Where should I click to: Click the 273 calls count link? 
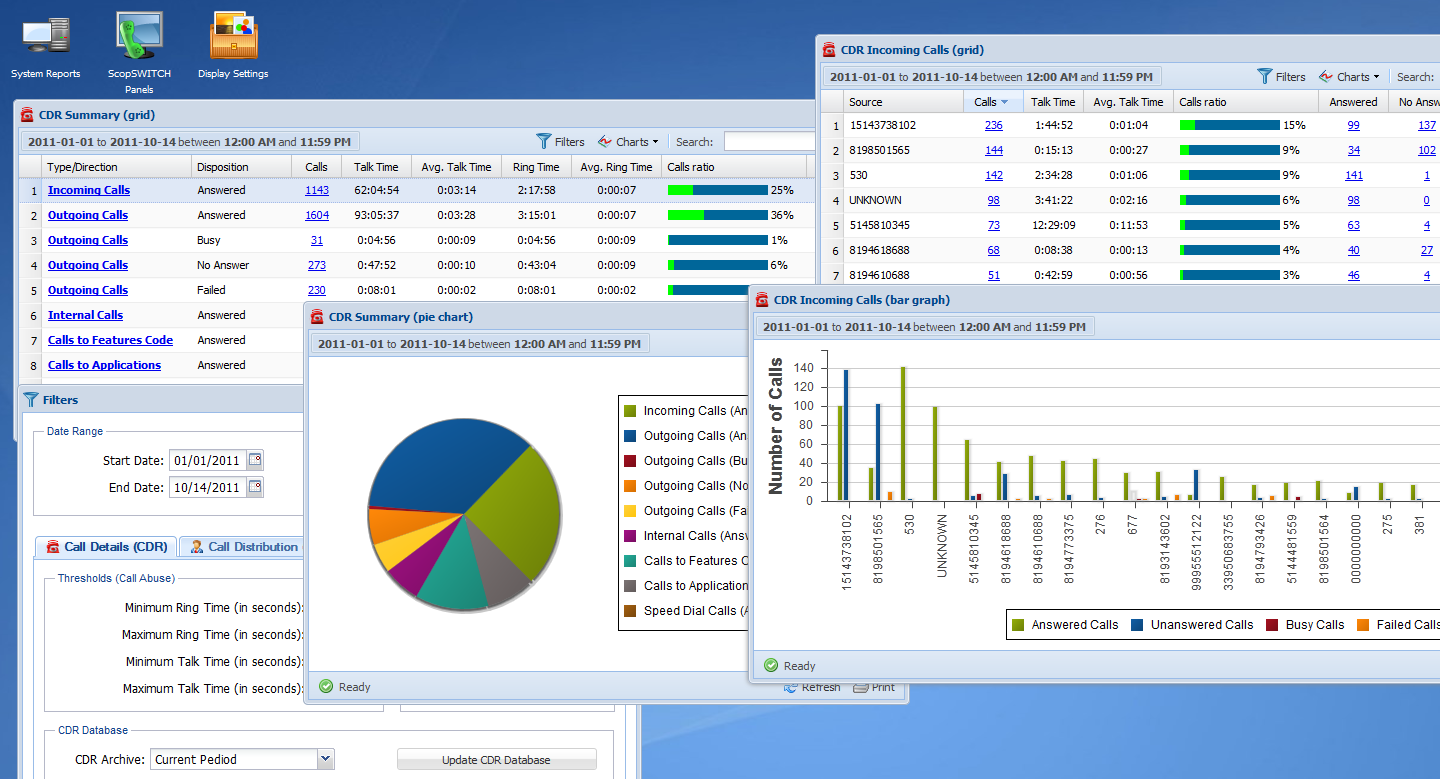pyautogui.click(x=317, y=265)
